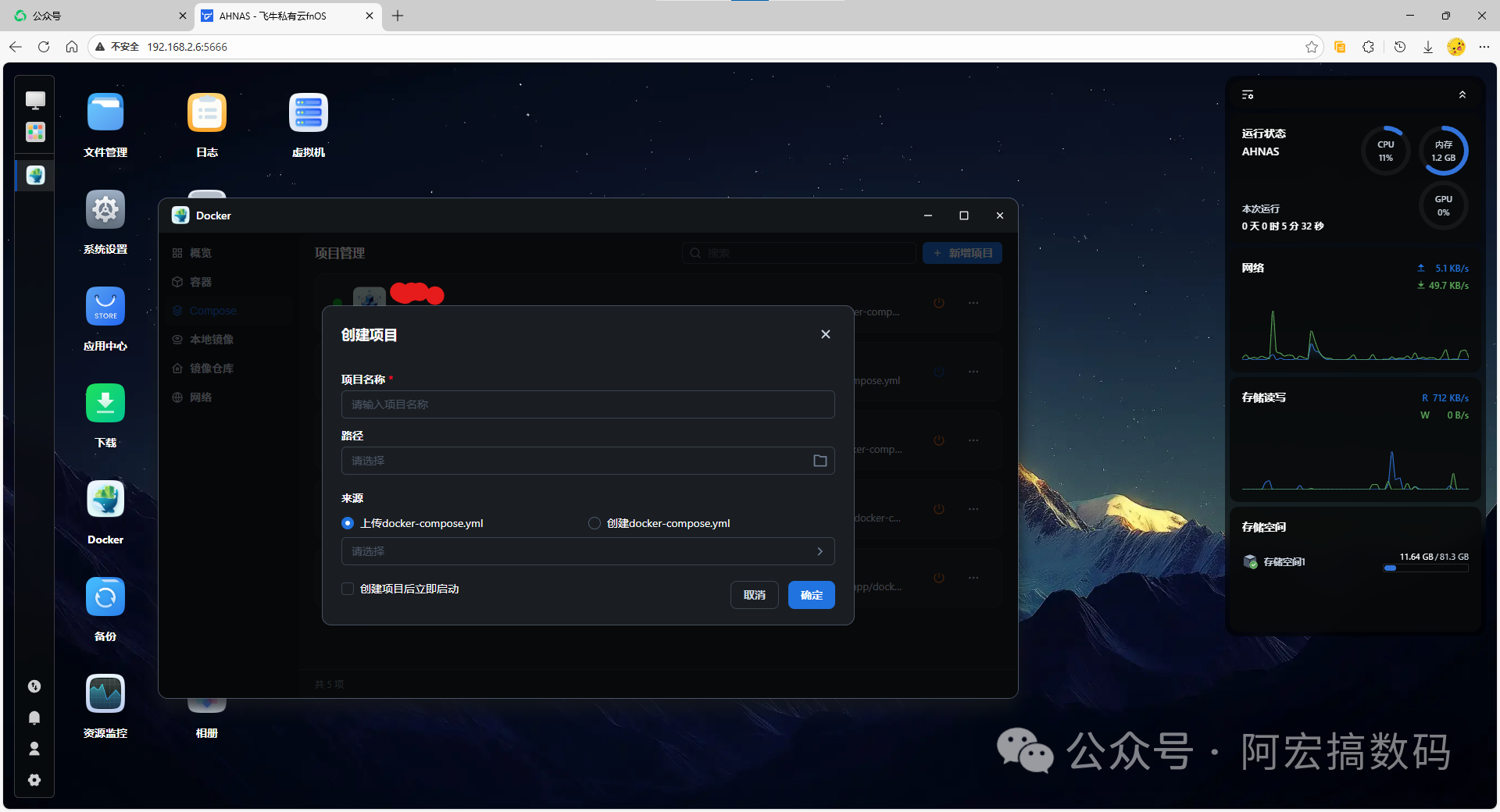Open the settings gear in left dock
Image resolution: width=1500 pixels, height=812 pixels.
(34, 780)
